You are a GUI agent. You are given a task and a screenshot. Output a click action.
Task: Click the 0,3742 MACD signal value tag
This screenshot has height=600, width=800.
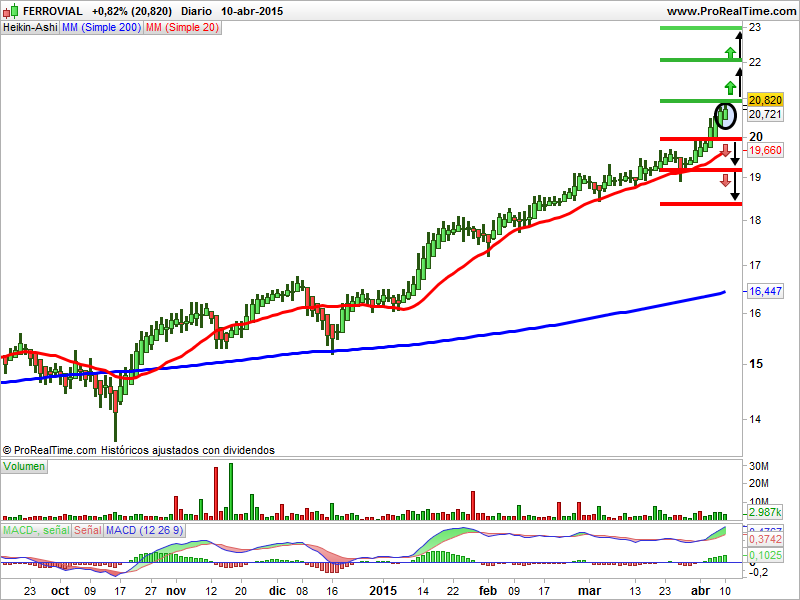click(765, 539)
